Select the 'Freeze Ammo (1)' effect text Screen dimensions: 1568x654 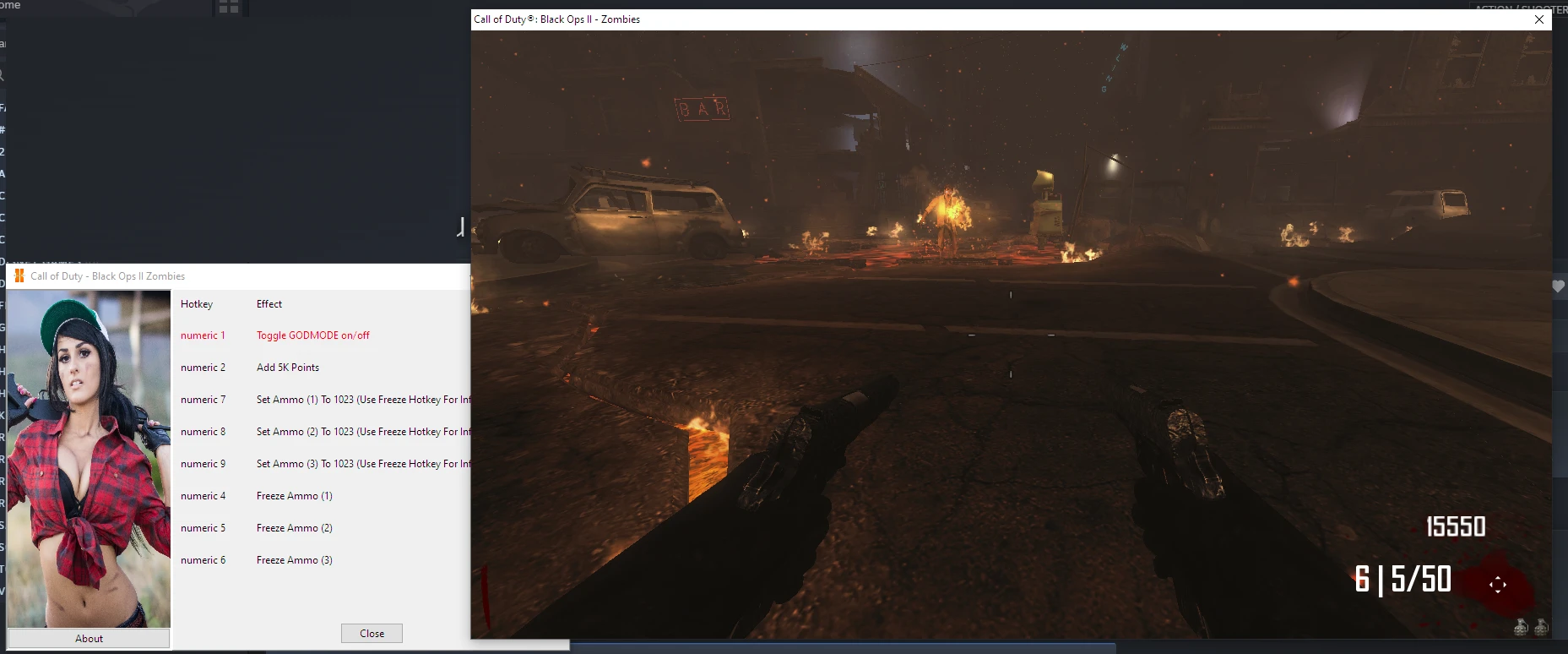295,496
